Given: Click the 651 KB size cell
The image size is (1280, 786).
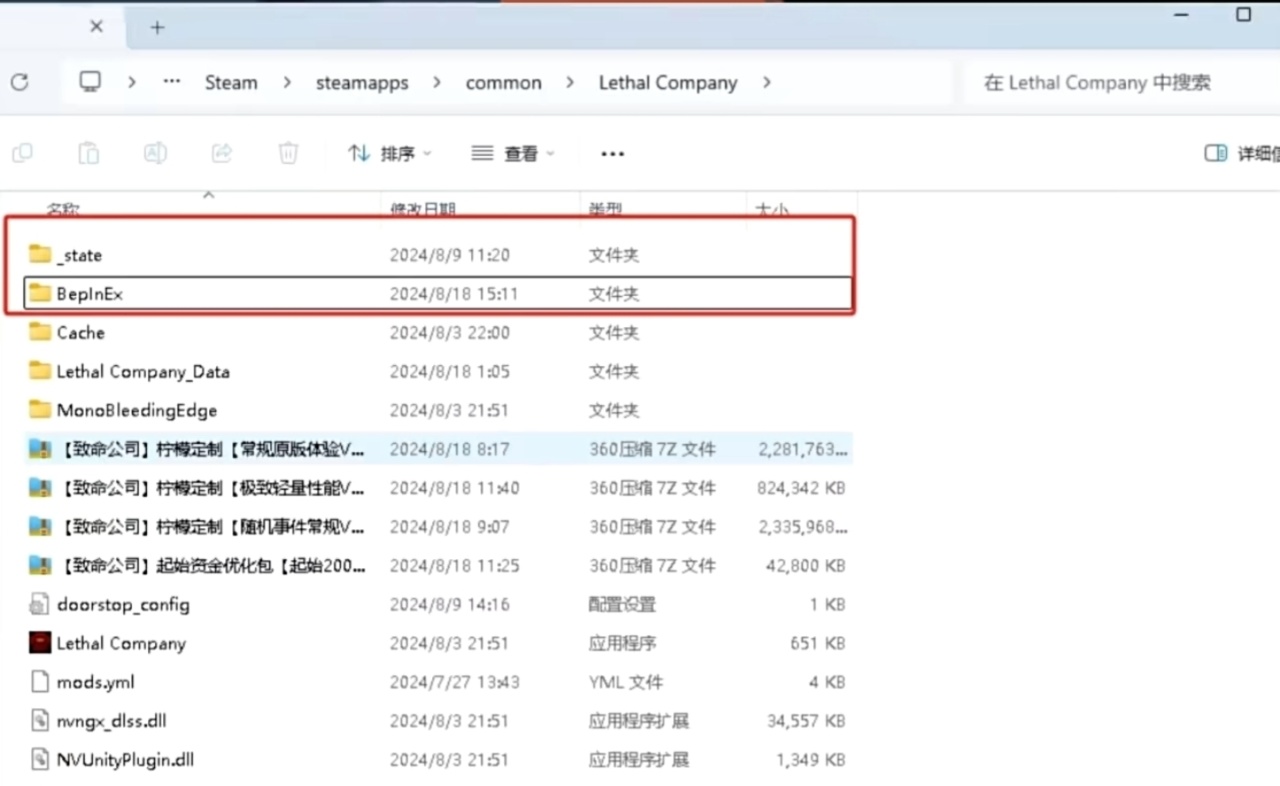Looking at the screenshot, I should click(x=817, y=644).
